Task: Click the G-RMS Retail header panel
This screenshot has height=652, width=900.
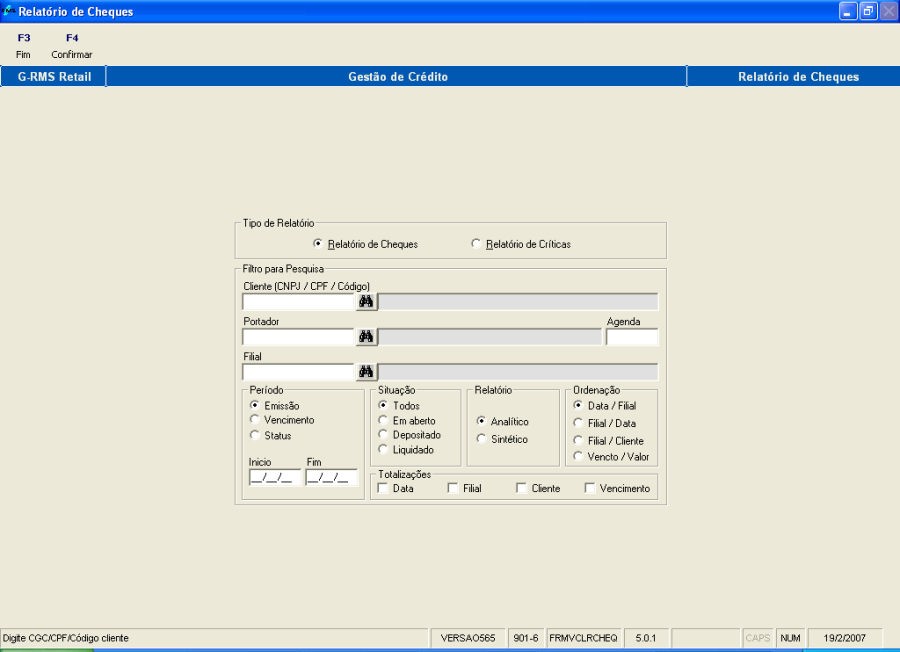Action: (x=53, y=76)
